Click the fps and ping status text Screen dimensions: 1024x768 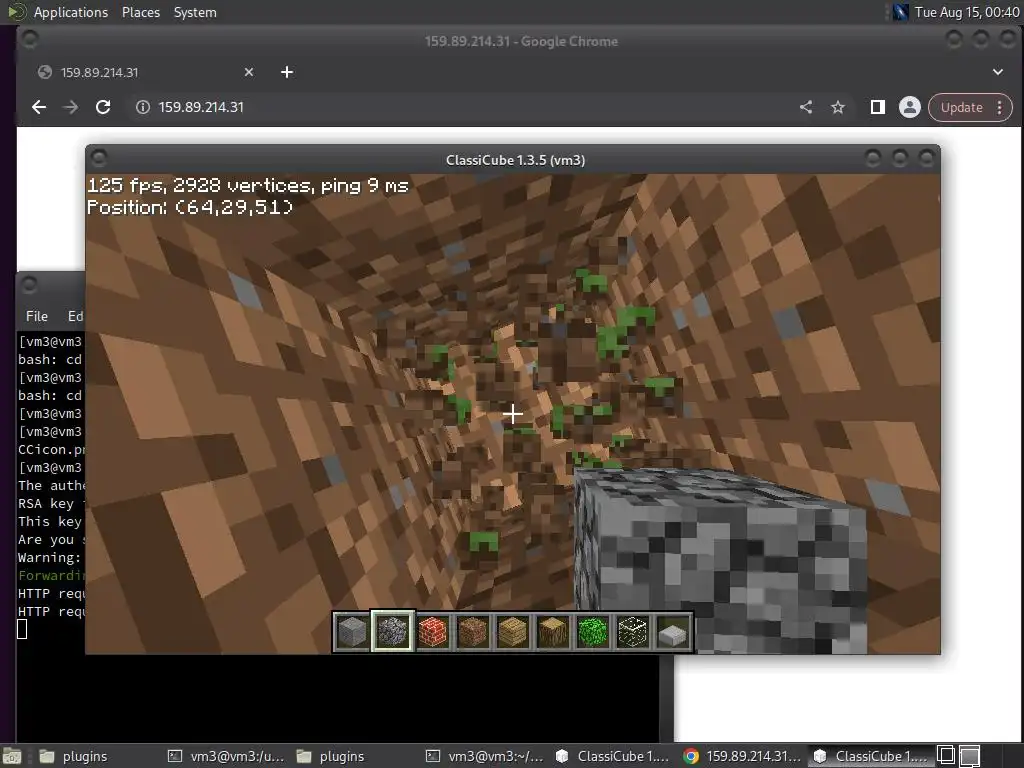coord(248,185)
